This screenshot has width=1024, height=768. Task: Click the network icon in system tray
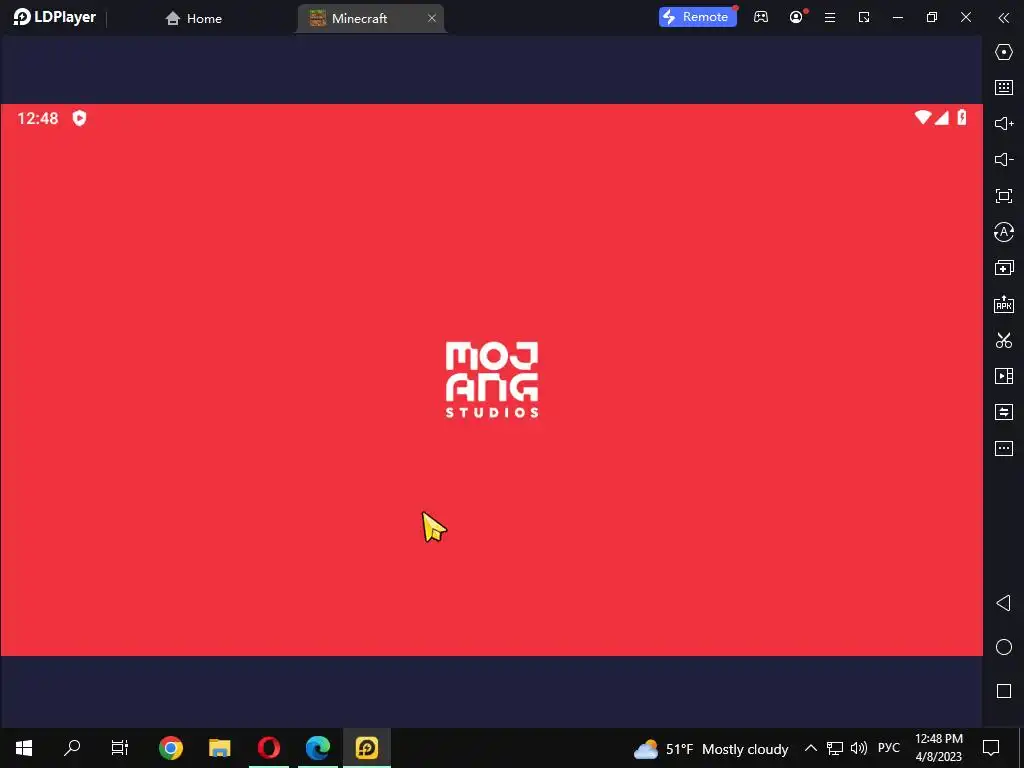click(835, 748)
